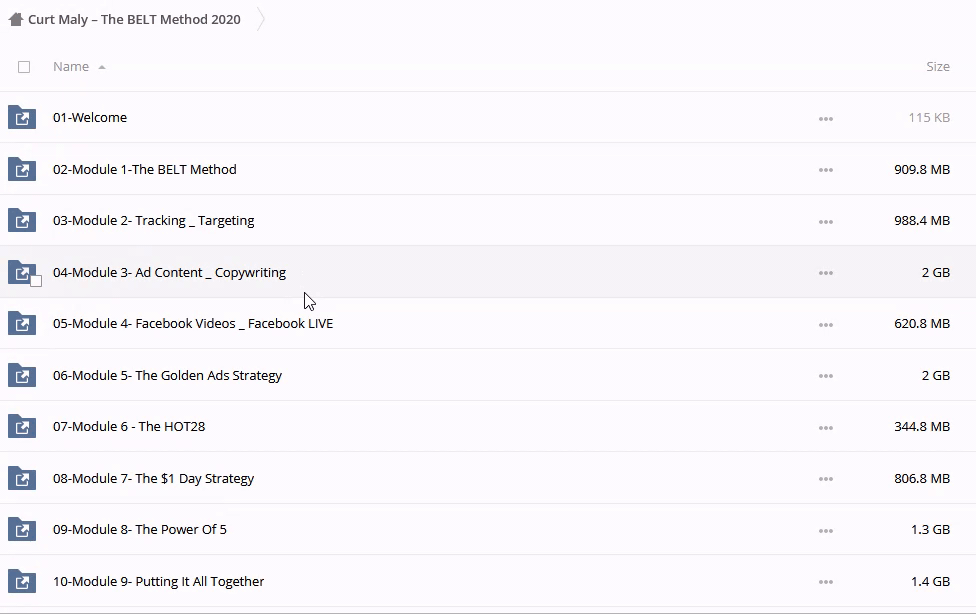Open the more options for 10-Module 9
This screenshot has height=614, width=976.
click(825, 582)
